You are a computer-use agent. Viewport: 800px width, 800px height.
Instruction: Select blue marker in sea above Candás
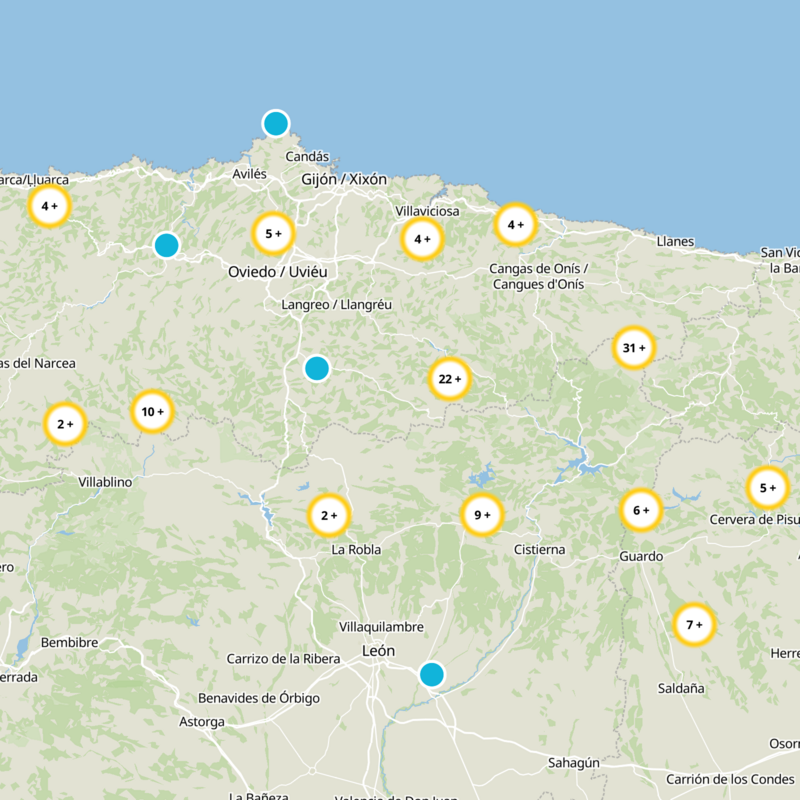coord(276,123)
